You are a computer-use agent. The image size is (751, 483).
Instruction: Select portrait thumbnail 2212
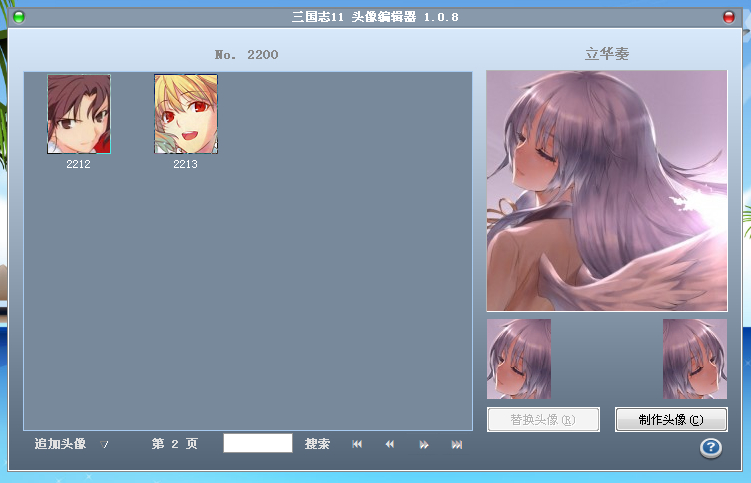coord(79,114)
